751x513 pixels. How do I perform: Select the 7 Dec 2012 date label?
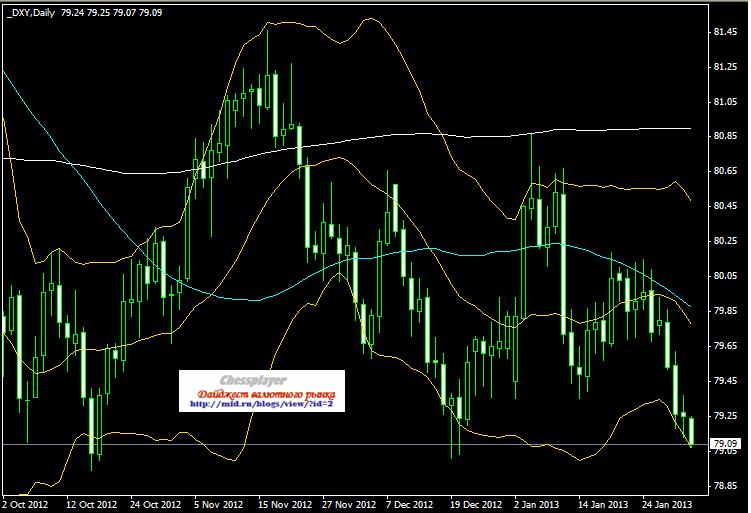click(x=408, y=504)
